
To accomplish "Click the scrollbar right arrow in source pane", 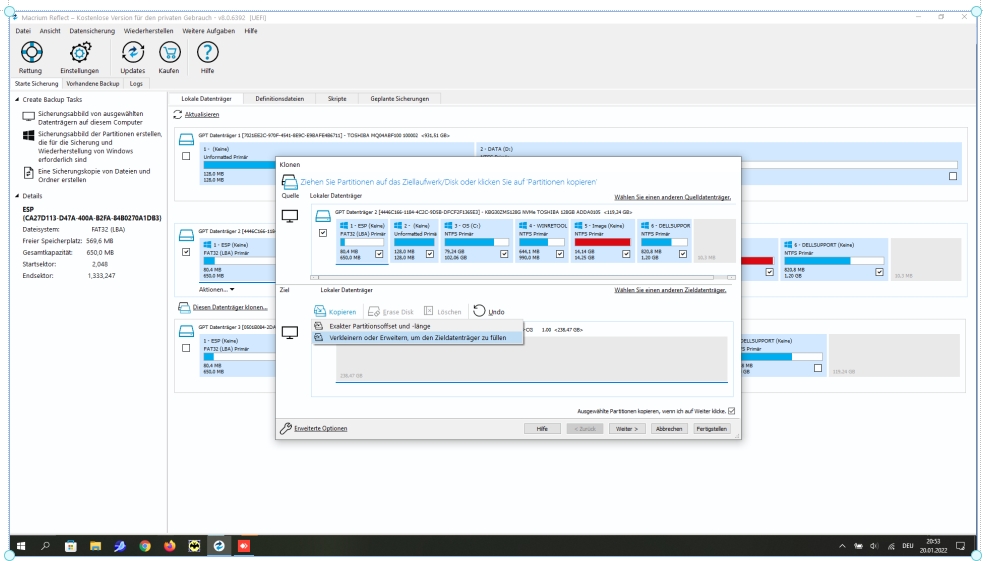I will tap(731, 277).
